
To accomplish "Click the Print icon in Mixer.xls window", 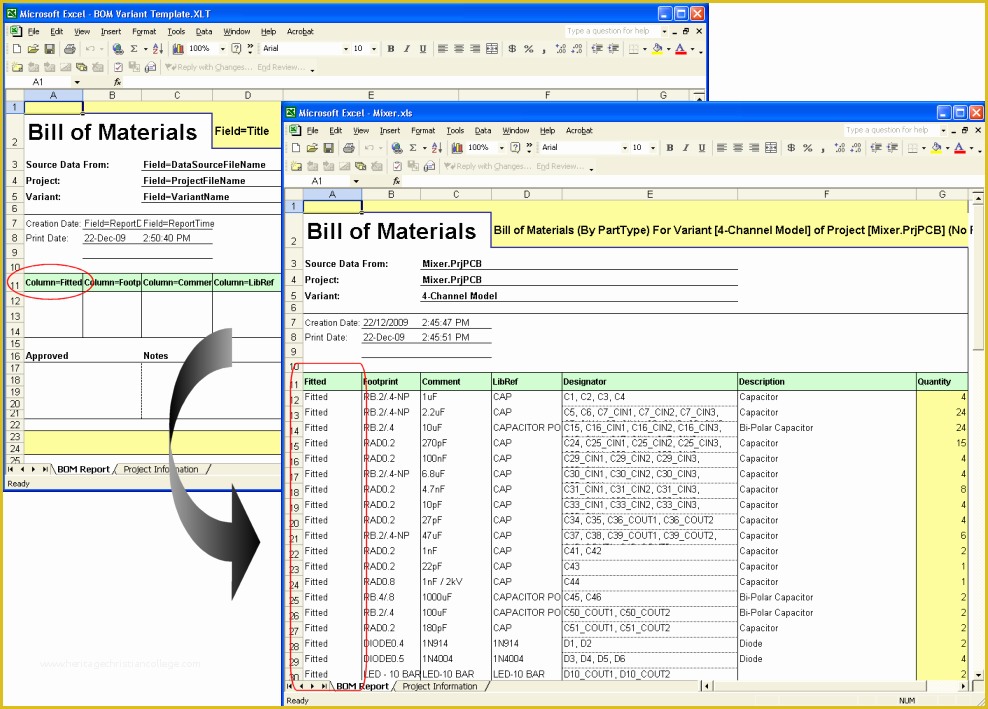I will pos(348,147).
